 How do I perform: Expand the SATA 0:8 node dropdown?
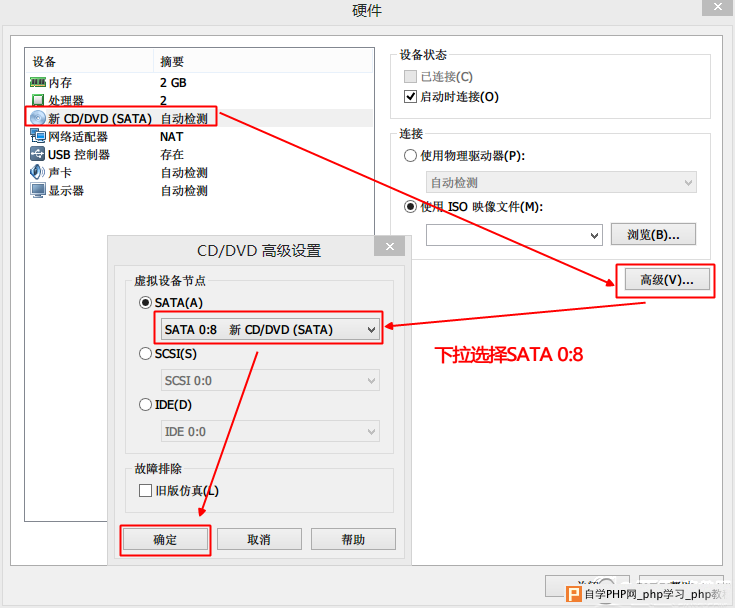pyautogui.click(x=270, y=330)
